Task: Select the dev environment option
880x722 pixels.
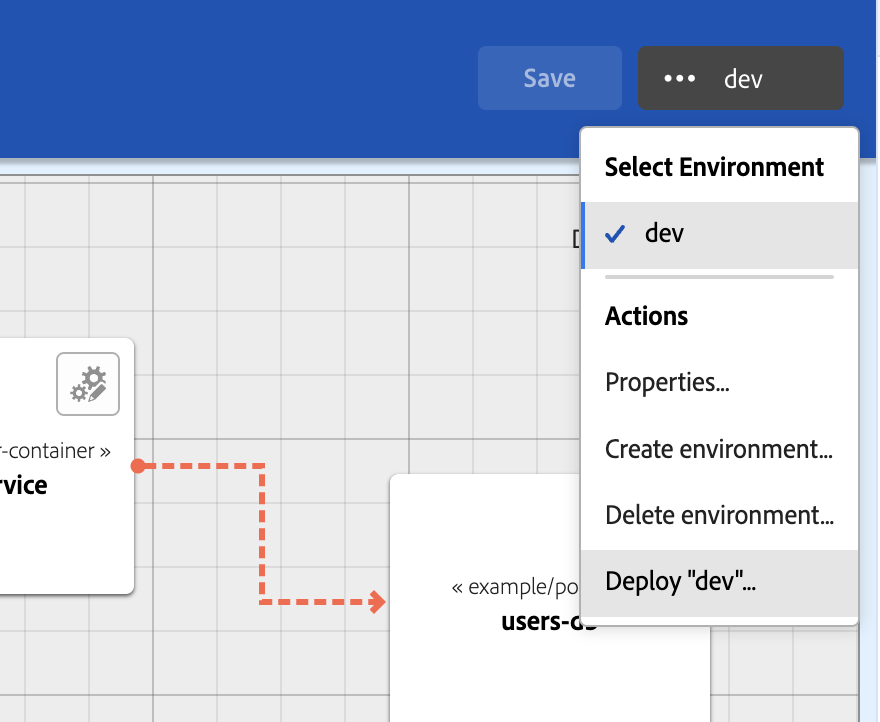Action: (719, 235)
